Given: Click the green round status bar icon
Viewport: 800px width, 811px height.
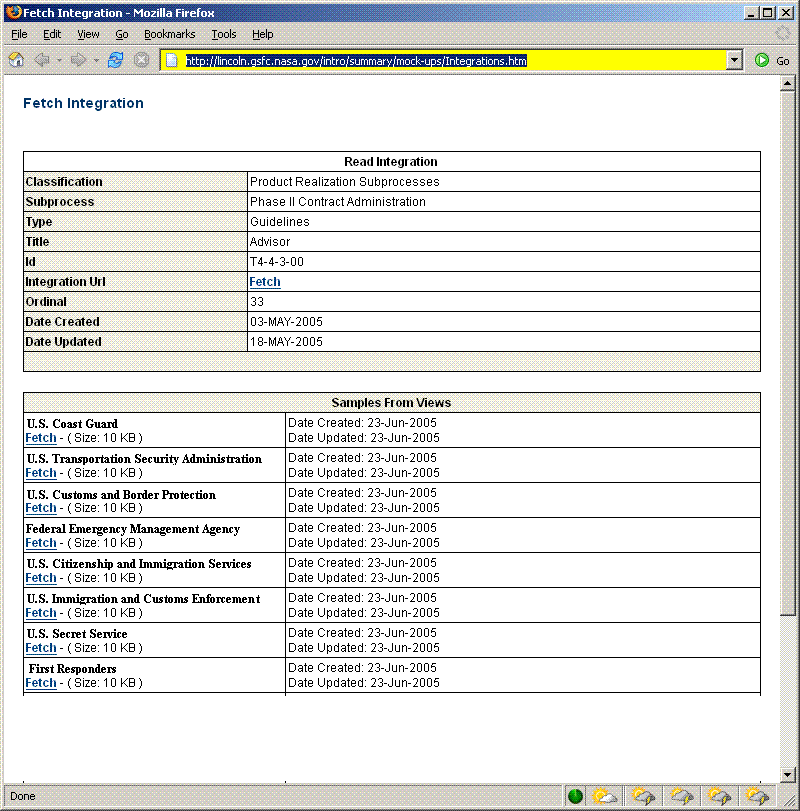Looking at the screenshot, I should point(575,796).
